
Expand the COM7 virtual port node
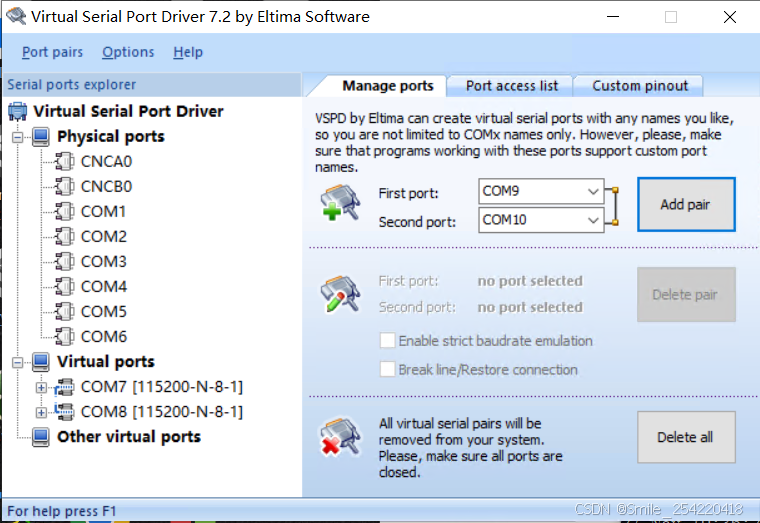click(41, 388)
